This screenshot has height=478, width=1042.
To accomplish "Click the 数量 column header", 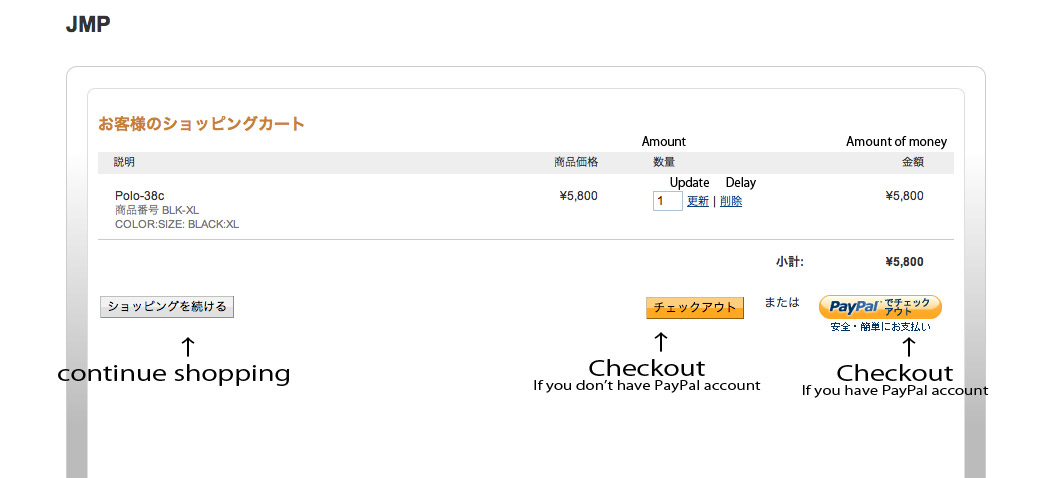I will pos(664,162).
